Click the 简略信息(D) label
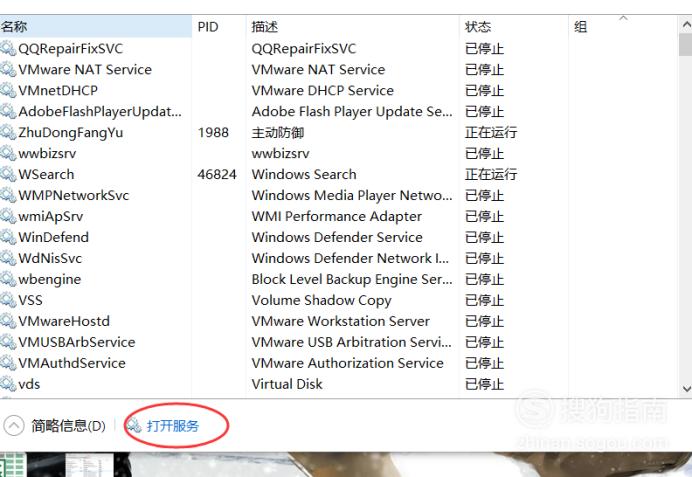 pos(68,426)
